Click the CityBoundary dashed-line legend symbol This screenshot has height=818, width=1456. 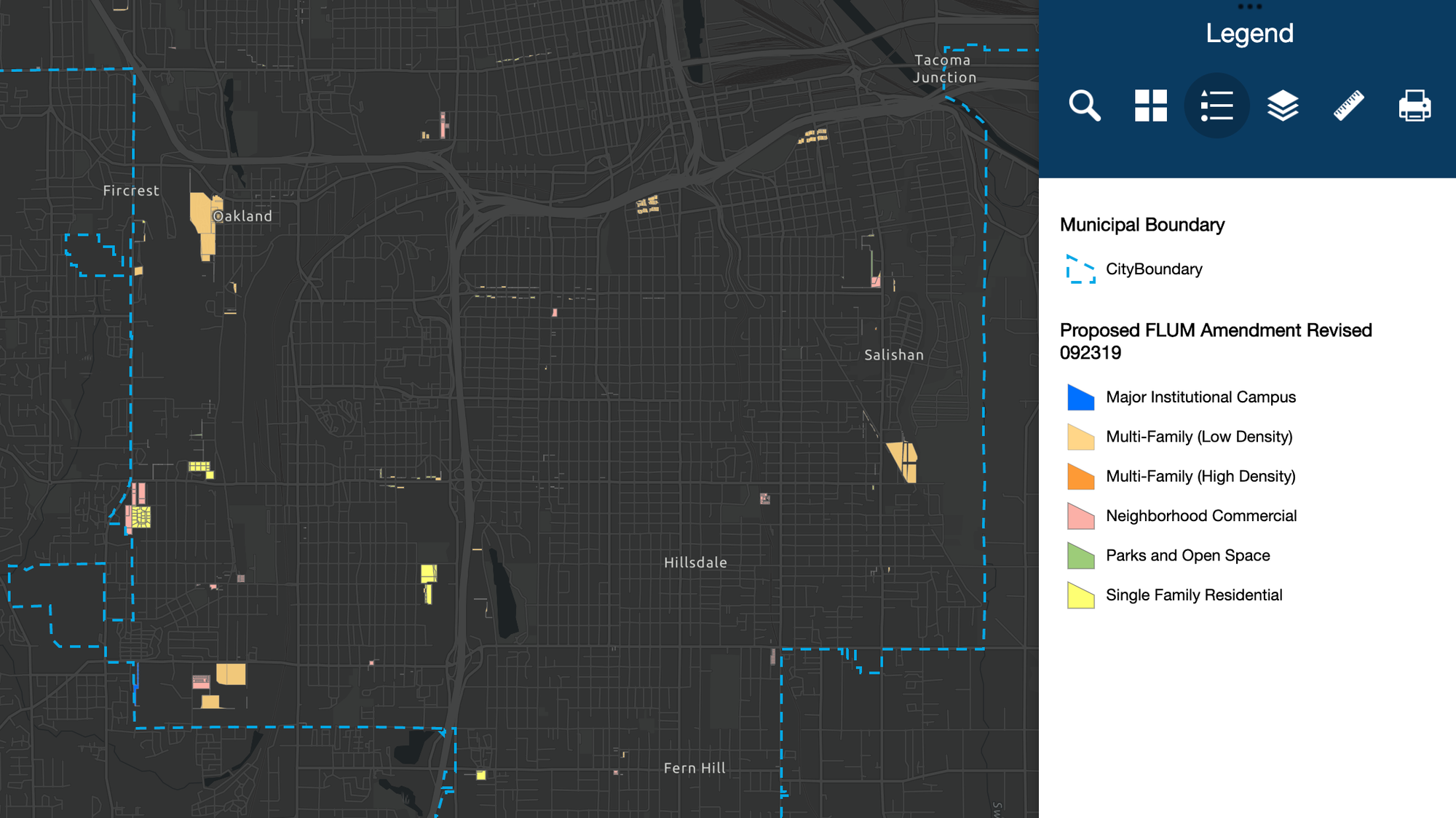coord(1080,269)
